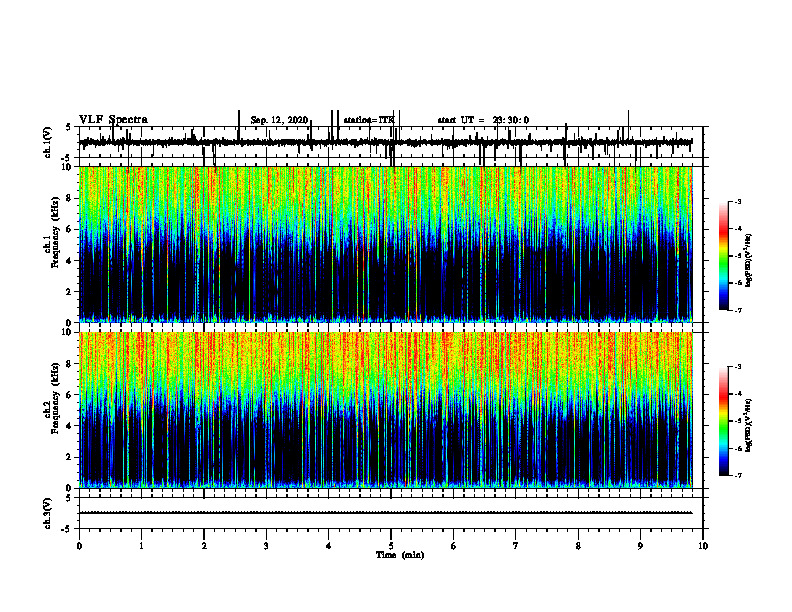Click the "8" kHz tick of ch.1 spectrogram

coord(70,198)
